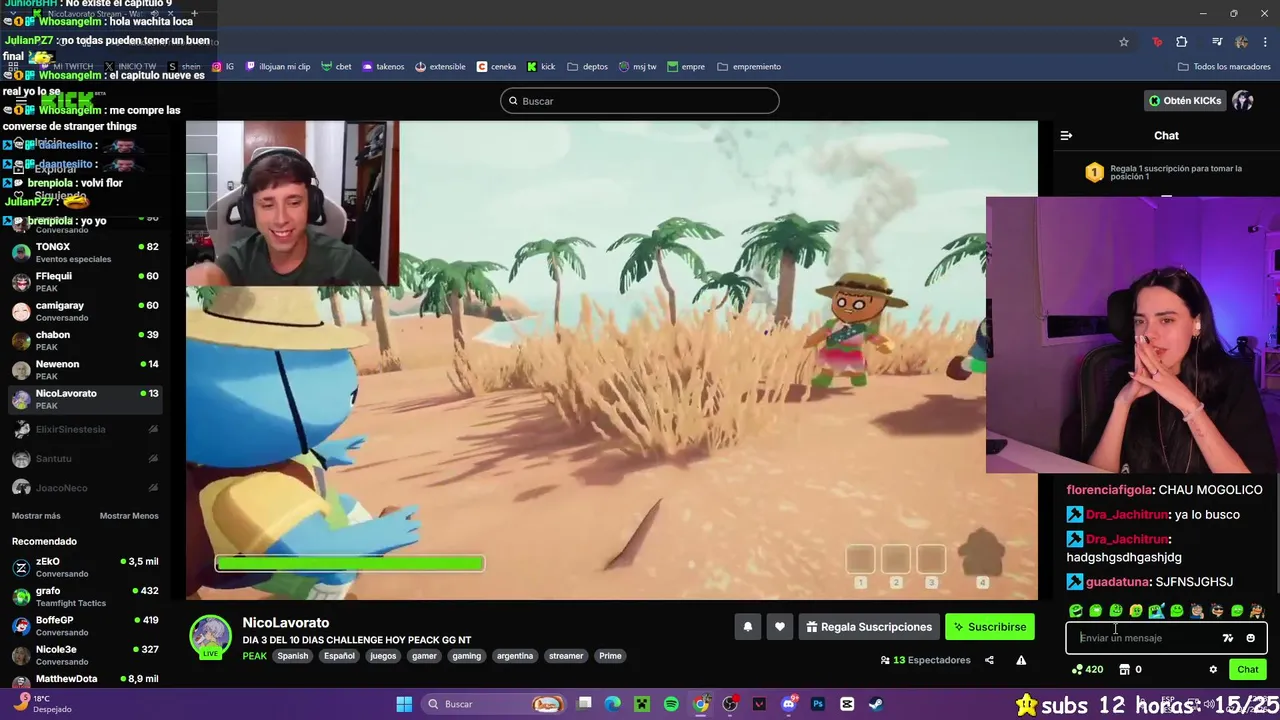This screenshot has height=720, width=1280.
Task: Focus the Buscar search field at top
Action: click(640, 101)
